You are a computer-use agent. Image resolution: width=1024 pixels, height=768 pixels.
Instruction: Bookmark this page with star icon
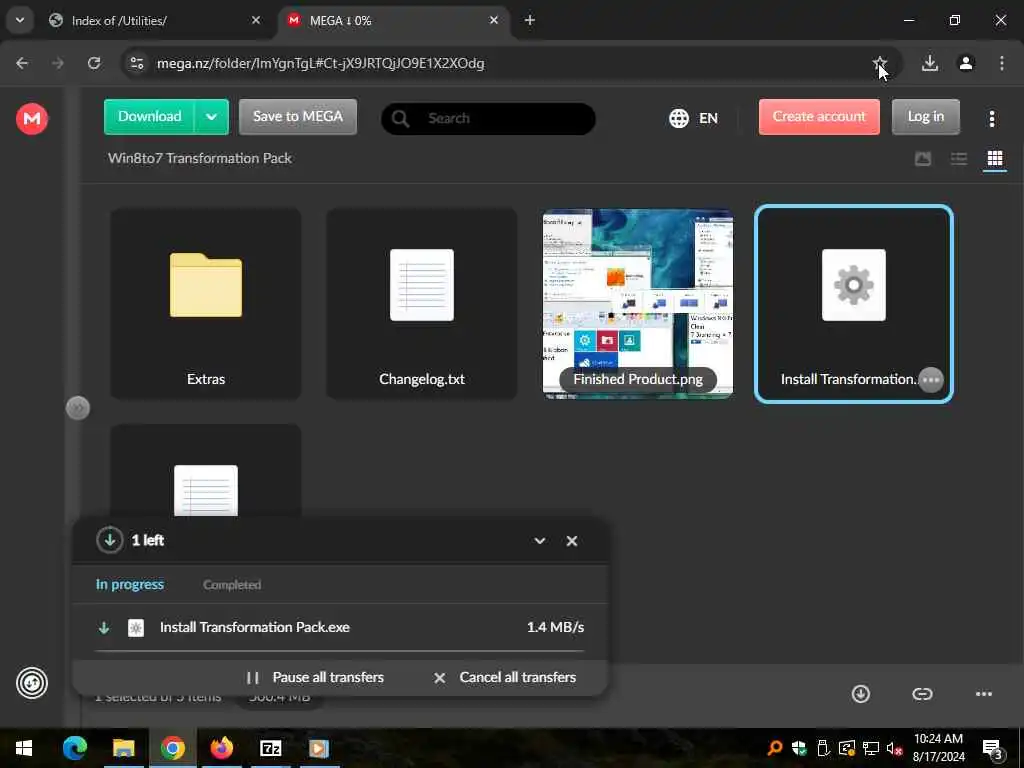(x=880, y=63)
